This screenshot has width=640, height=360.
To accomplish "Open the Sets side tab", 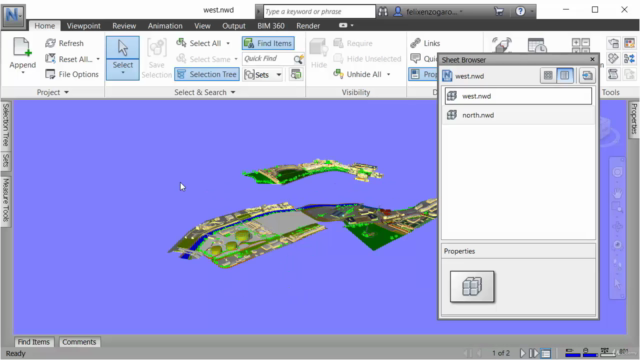I will (x=6, y=160).
